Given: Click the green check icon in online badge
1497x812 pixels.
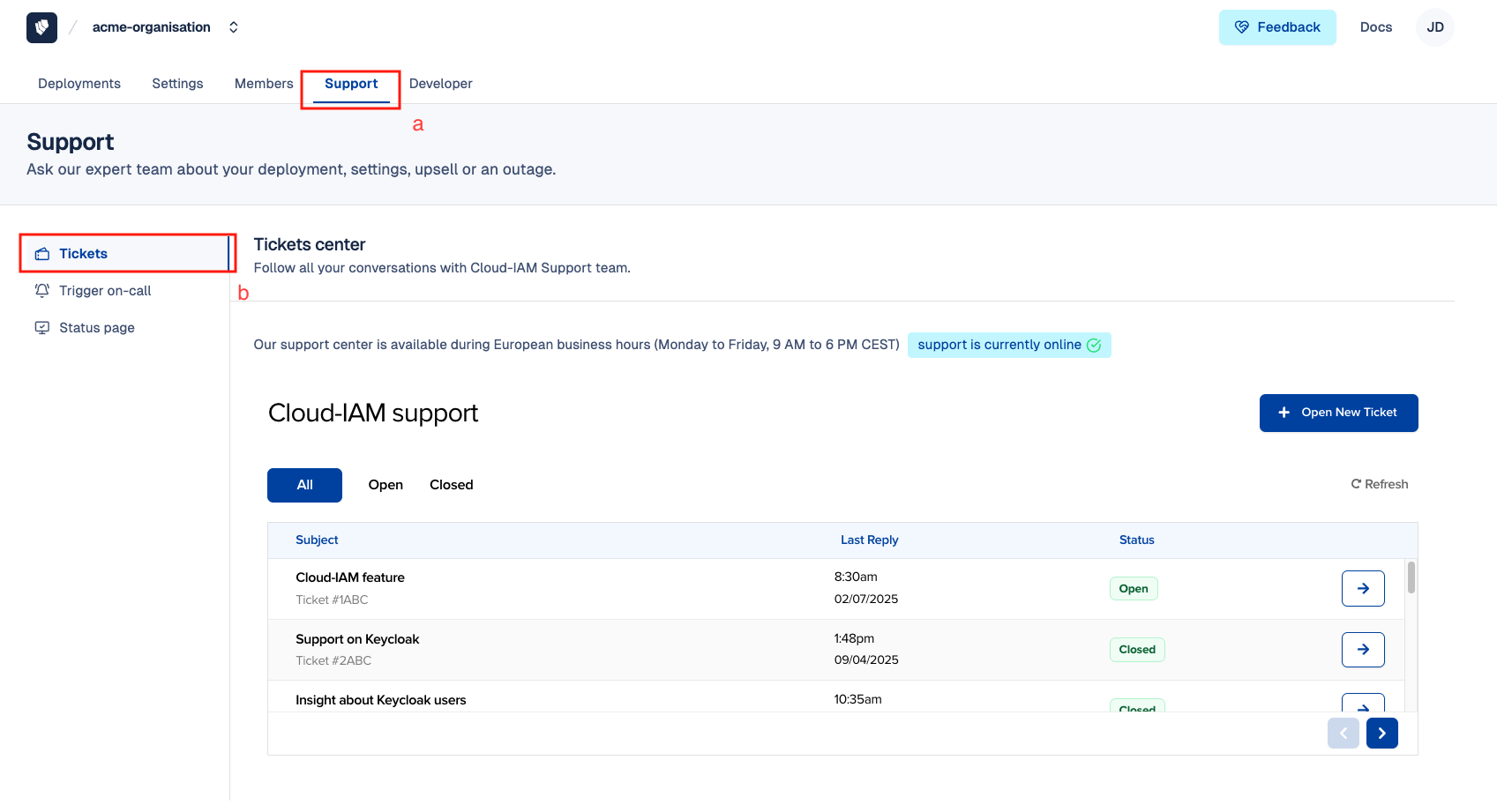Looking at the screenshot, I should coord(1094,345).
